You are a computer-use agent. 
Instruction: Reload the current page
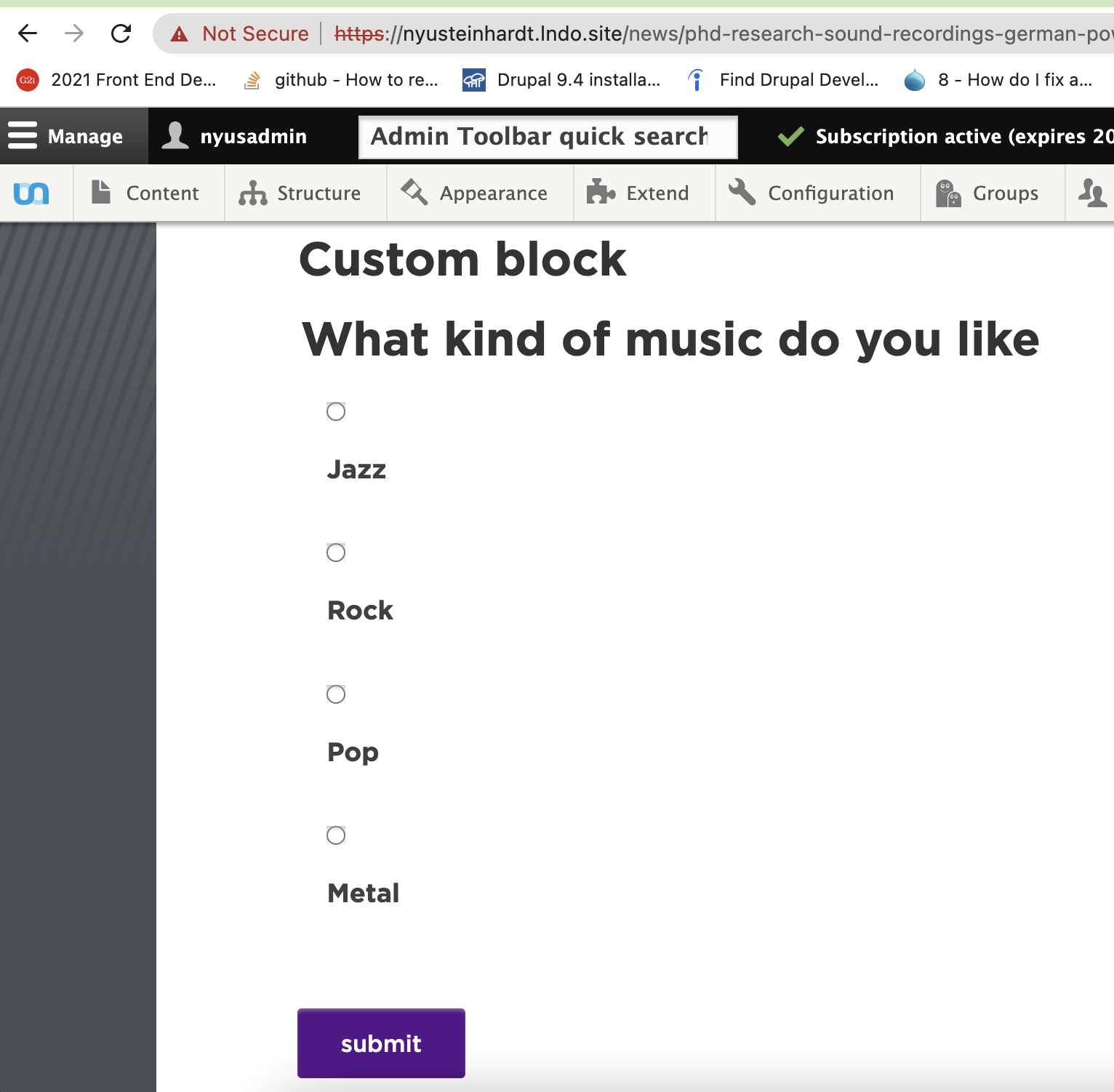click(x=120, y=33)
